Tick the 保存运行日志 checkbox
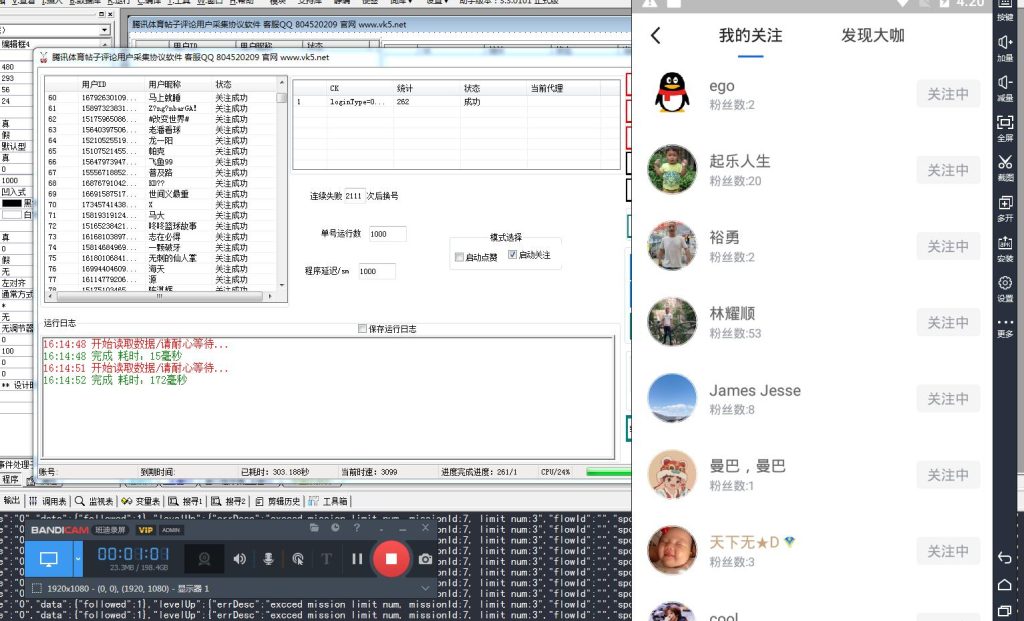 click(x=363, y=329)
